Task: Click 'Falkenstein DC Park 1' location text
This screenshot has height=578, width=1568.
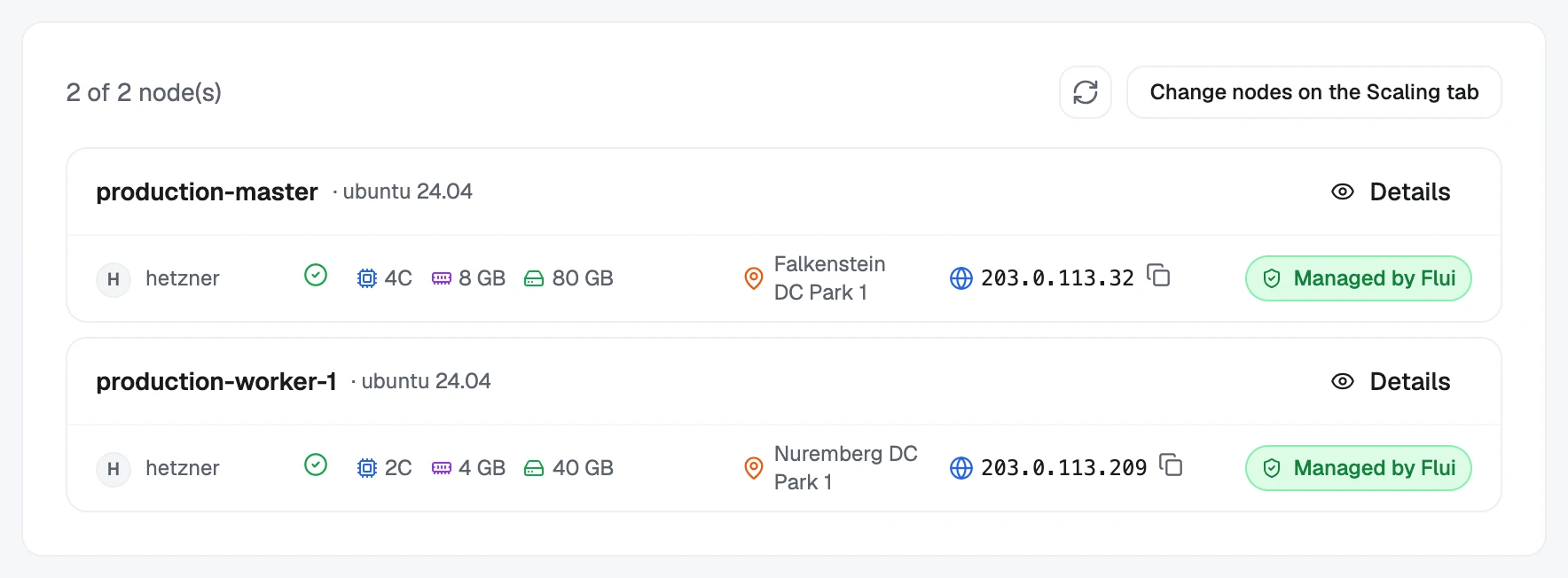Action: (830, 278)
